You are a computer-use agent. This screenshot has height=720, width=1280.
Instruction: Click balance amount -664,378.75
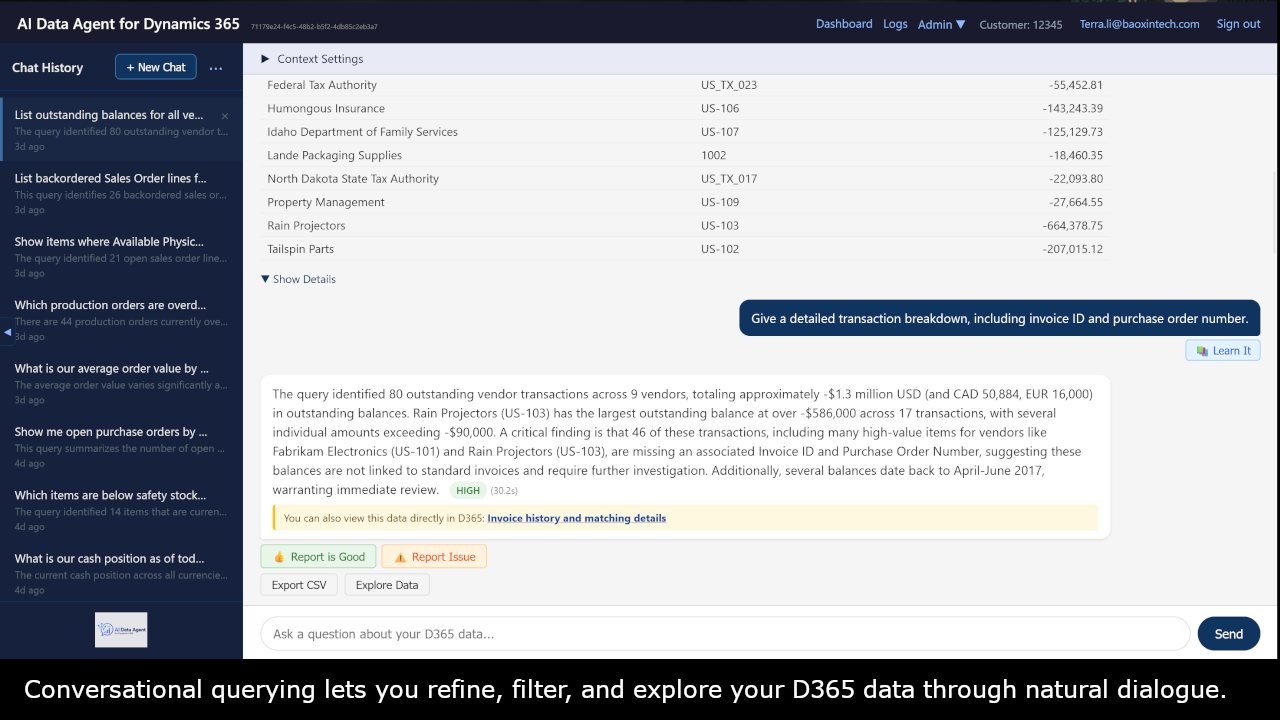(1073, 226)
